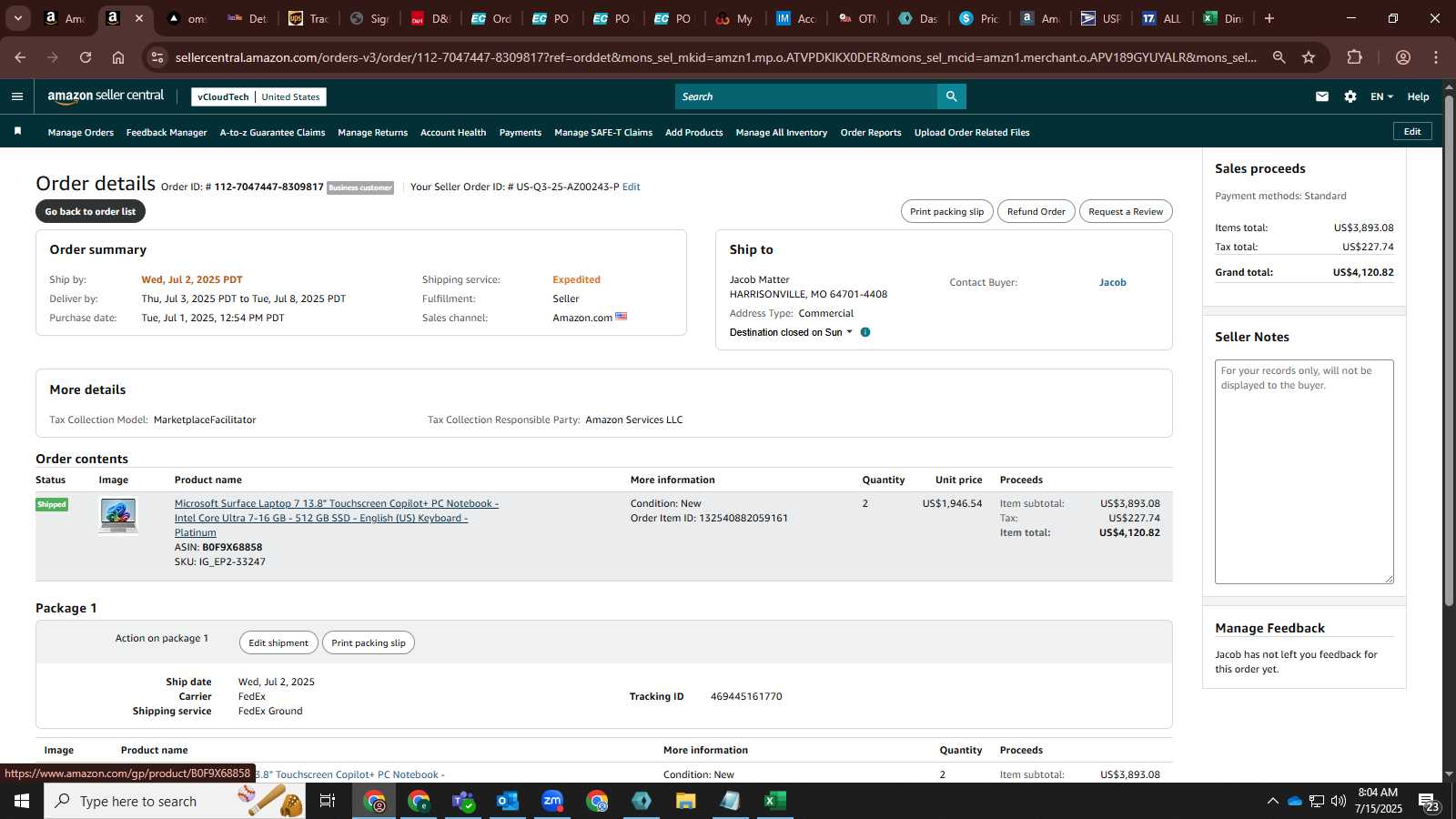Screen dimensions: 1456x819
Task: Click the Seller Notes text area
Action: pos(1304,471)
